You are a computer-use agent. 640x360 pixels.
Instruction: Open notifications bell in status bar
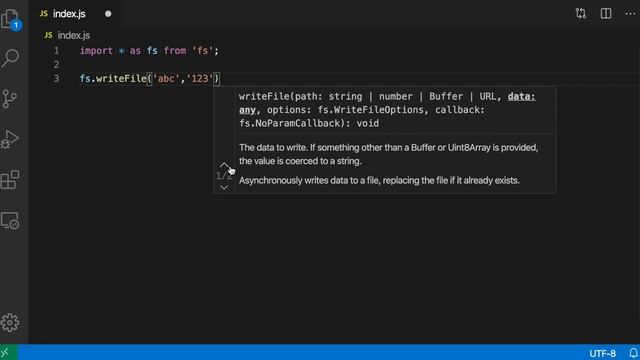[633, 353]
